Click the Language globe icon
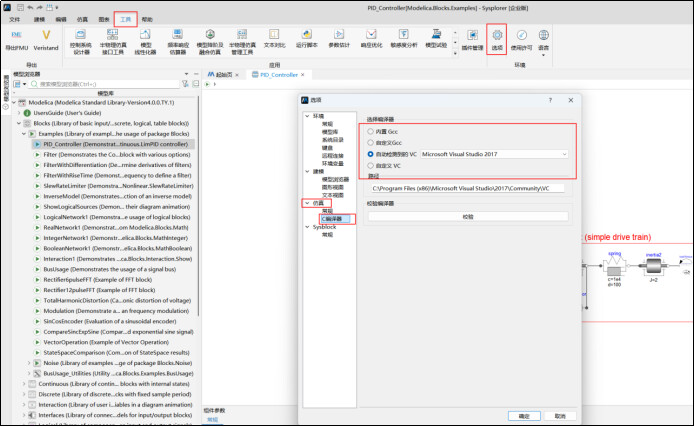 543,35
